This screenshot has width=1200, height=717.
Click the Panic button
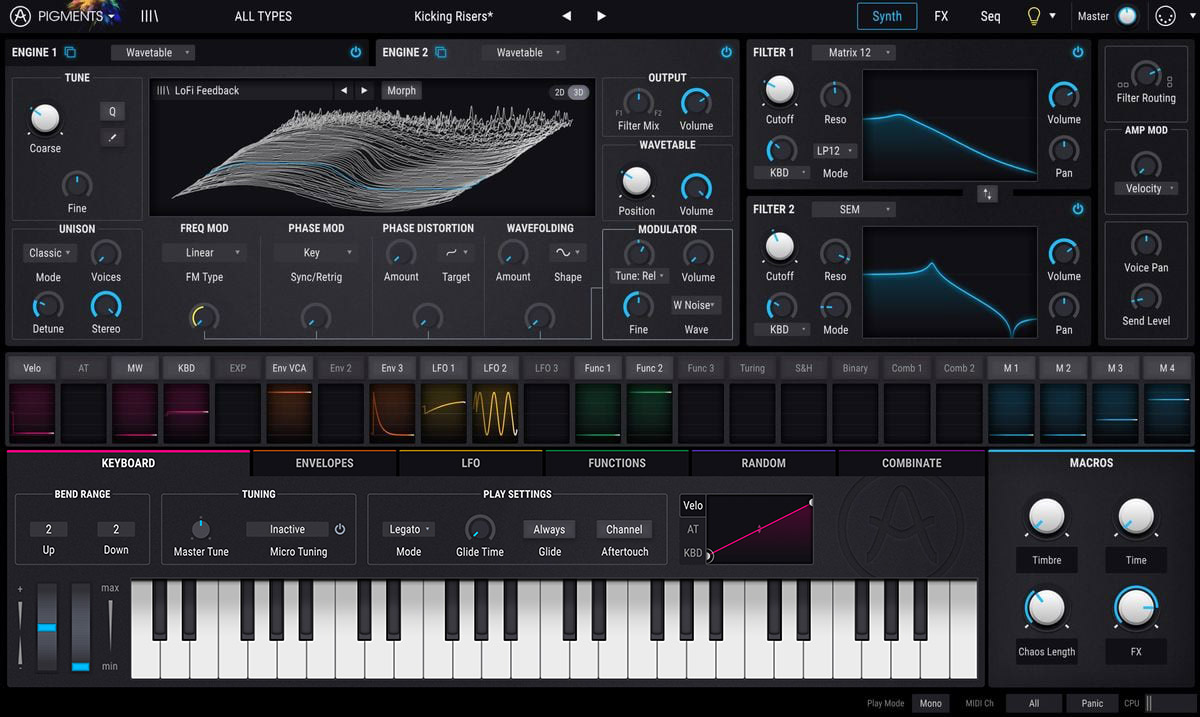(x=1092, y=703)
